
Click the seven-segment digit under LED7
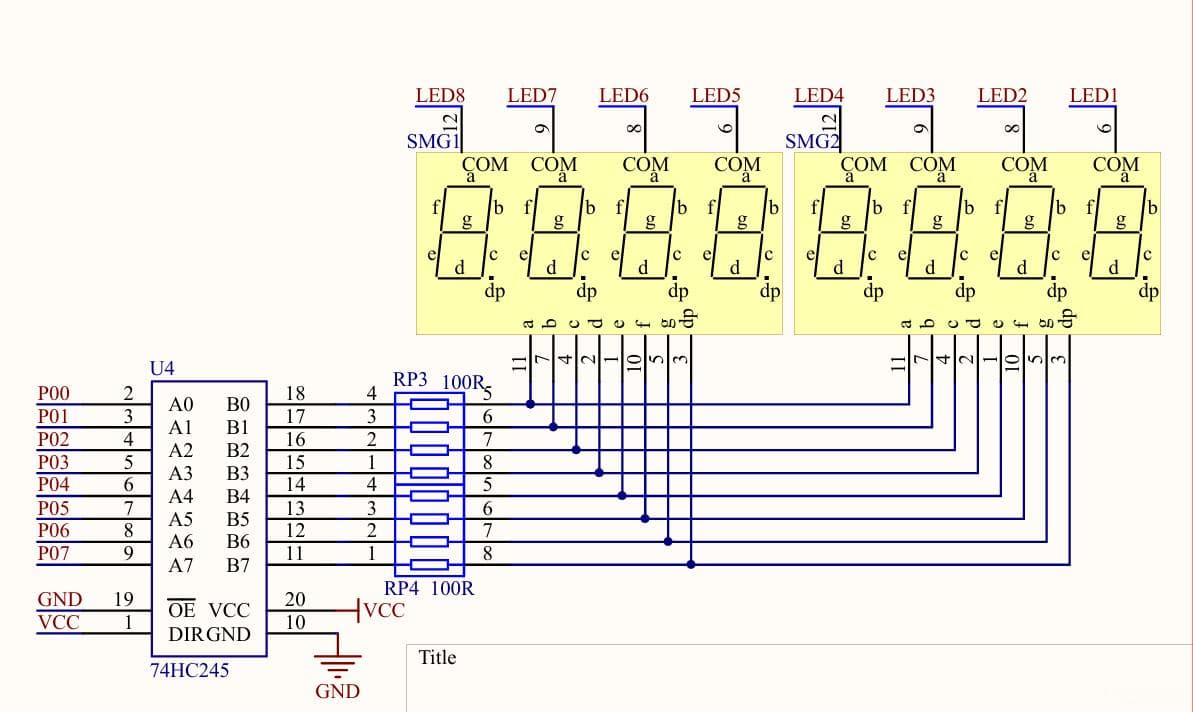tap(556, 233)
